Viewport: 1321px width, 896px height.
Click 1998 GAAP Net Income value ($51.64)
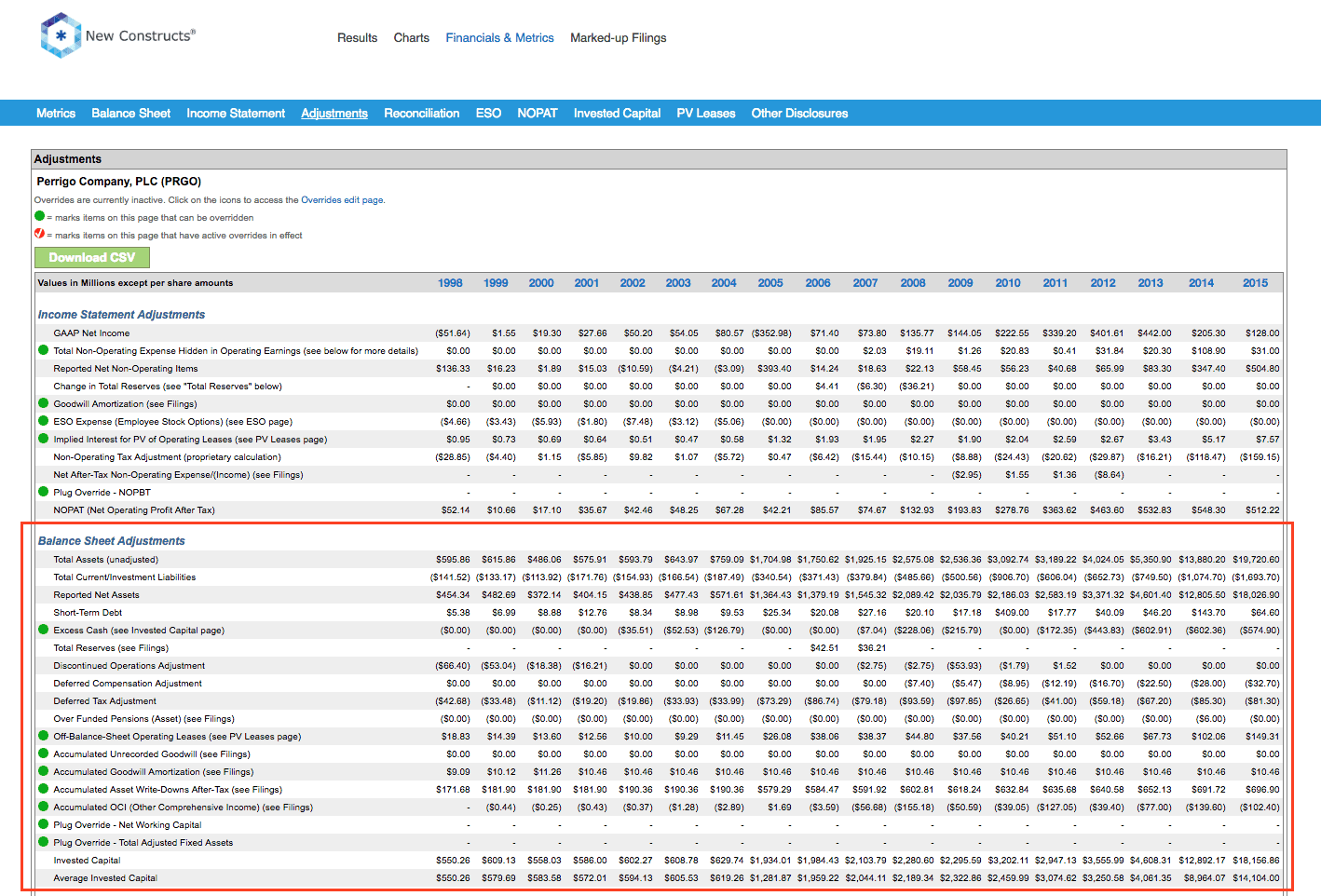point(453,333)
